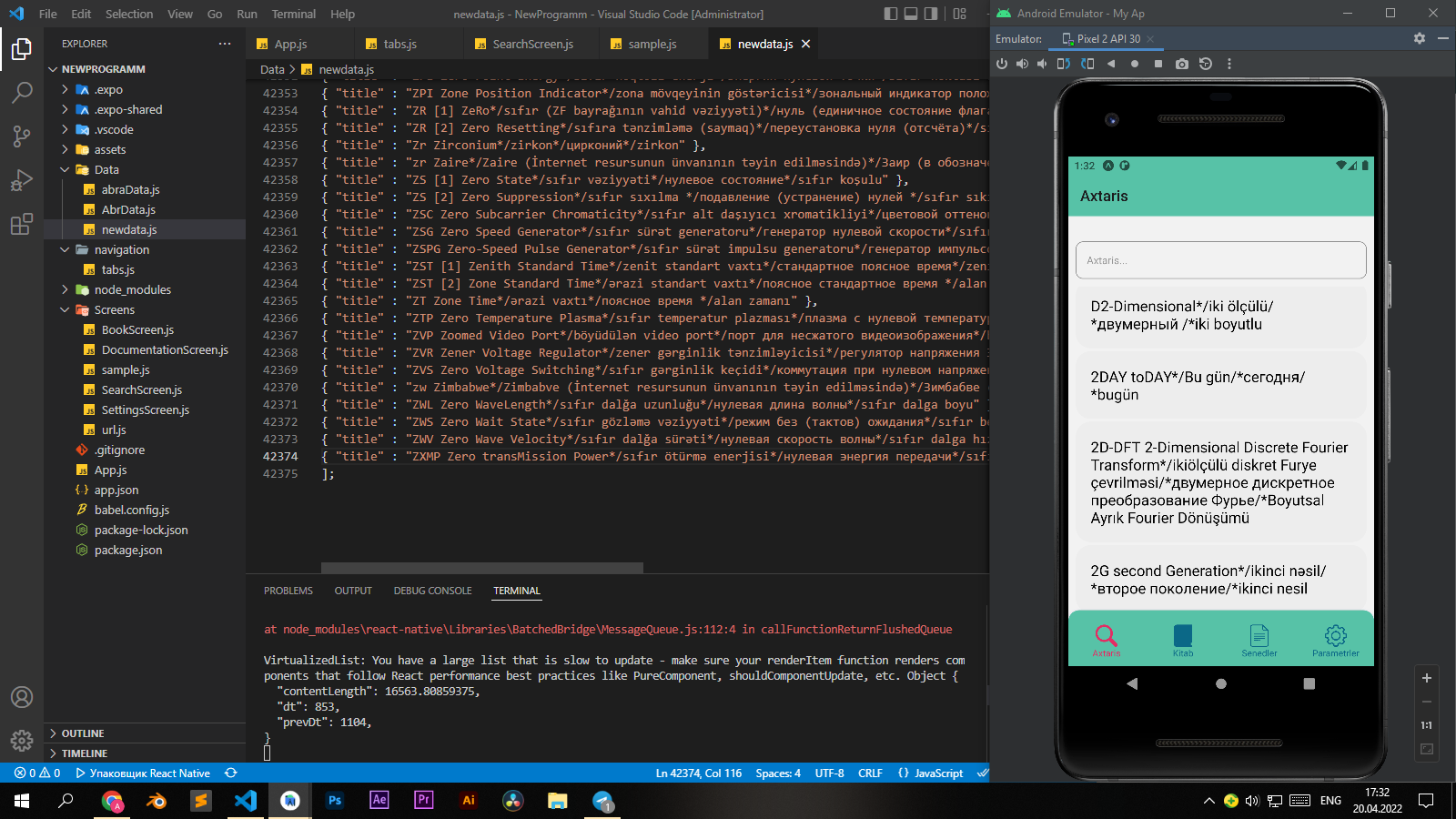Change the CRLF end-of-line setting
This screenshot has height=819, width=1456.
coord(870,773)
